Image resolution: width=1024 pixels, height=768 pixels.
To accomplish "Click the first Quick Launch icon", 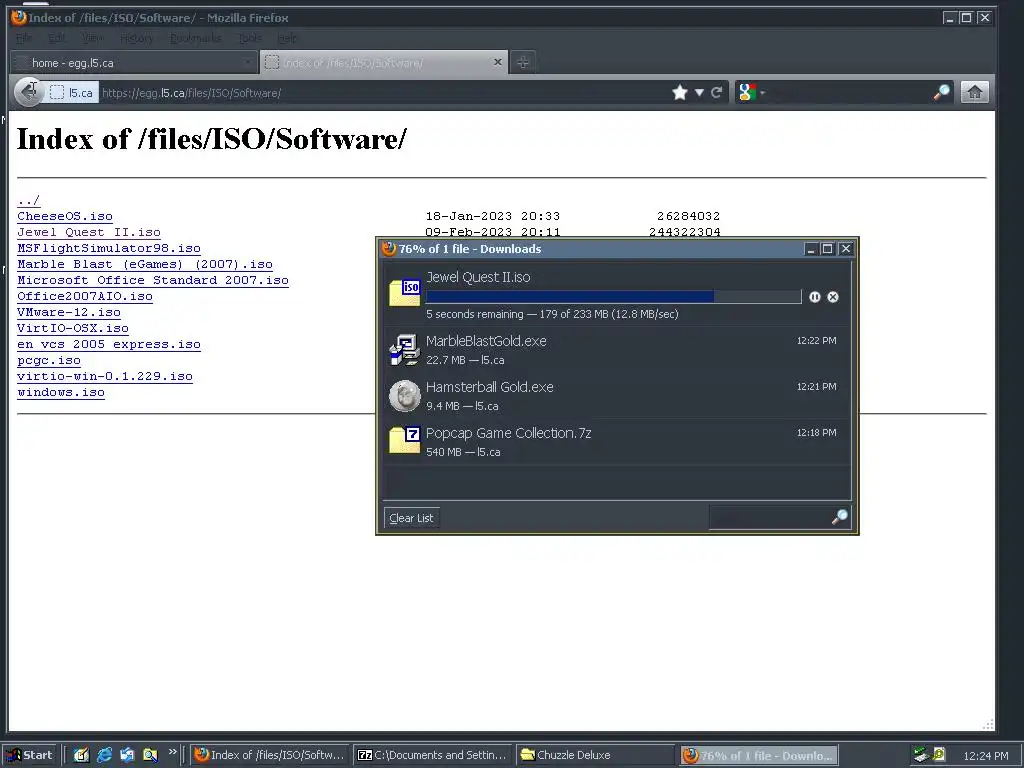I will click(81, 755).
